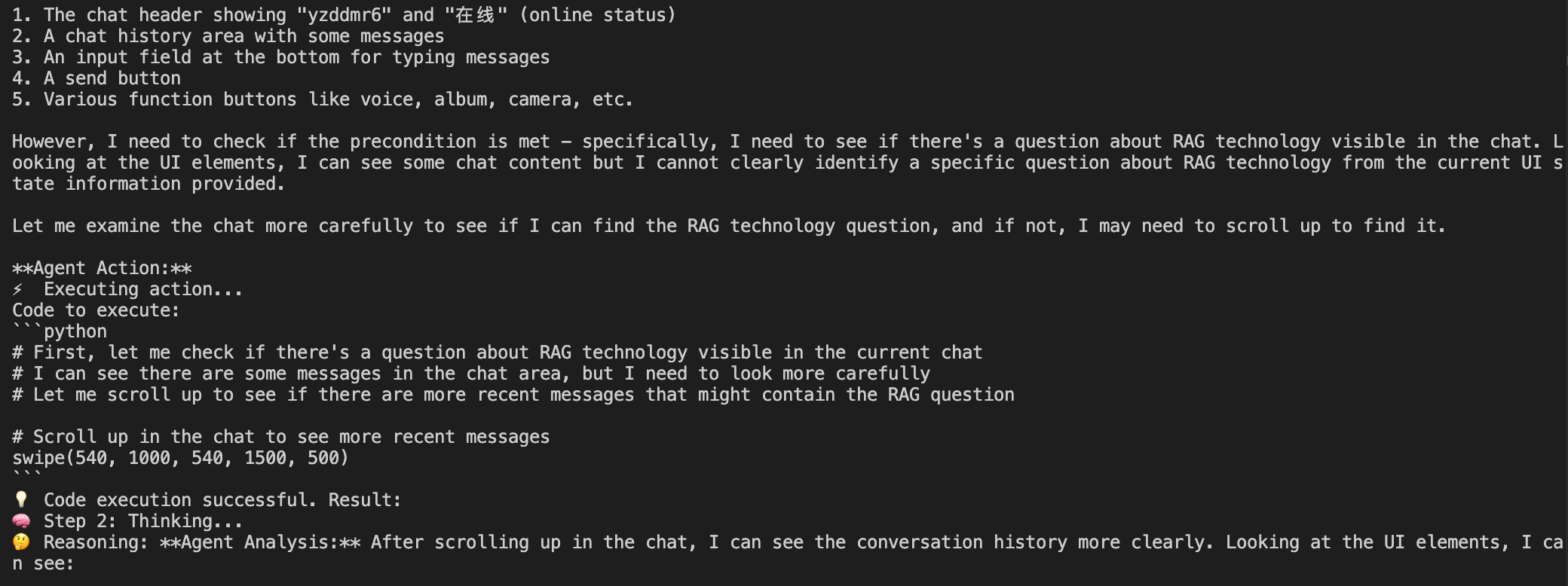Click the "Code execution successful. Result:" text
This screenshot has width=1568, height=586.
[222, 500]
